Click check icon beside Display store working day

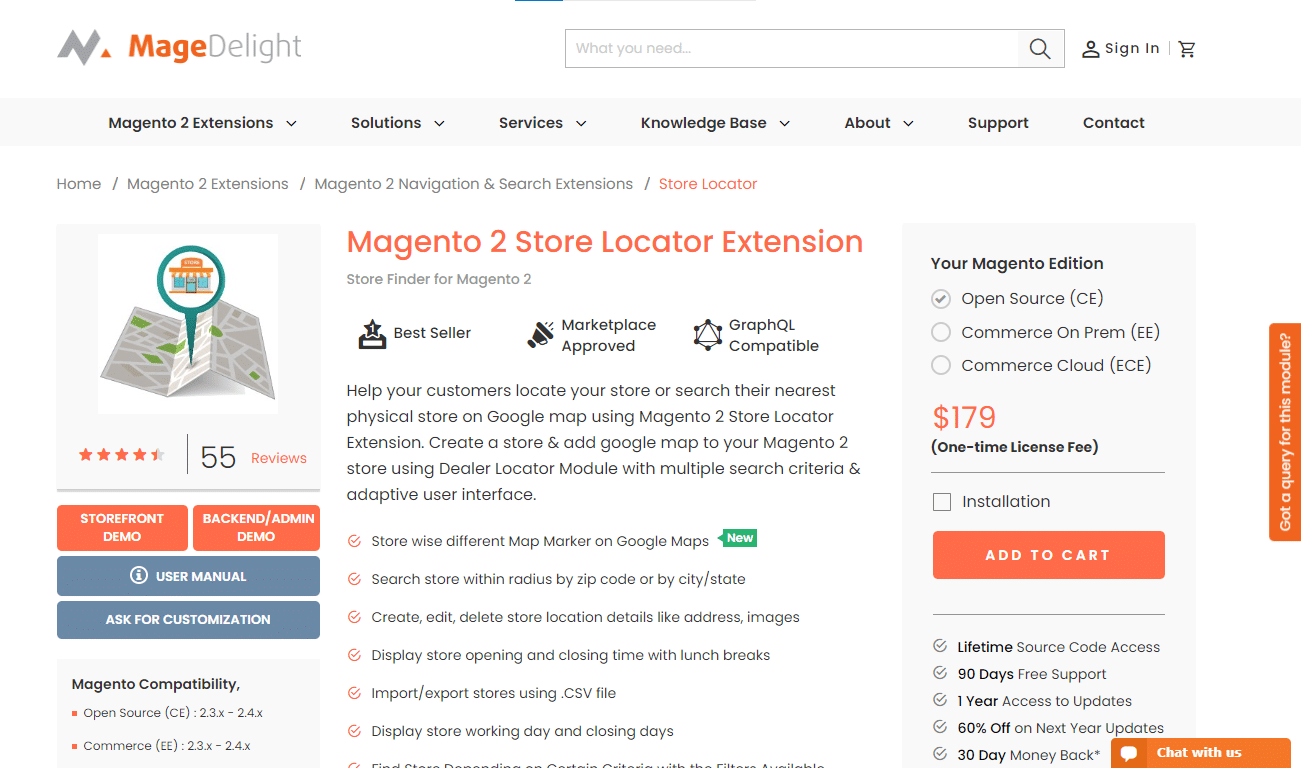point(354,731)
